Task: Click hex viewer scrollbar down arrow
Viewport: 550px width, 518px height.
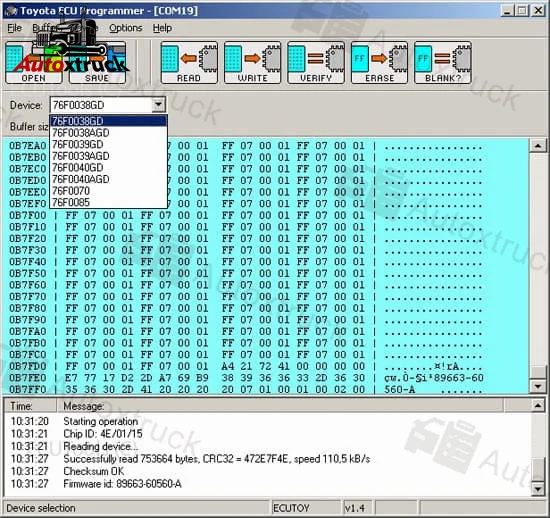Action: [x=537, y=386]
